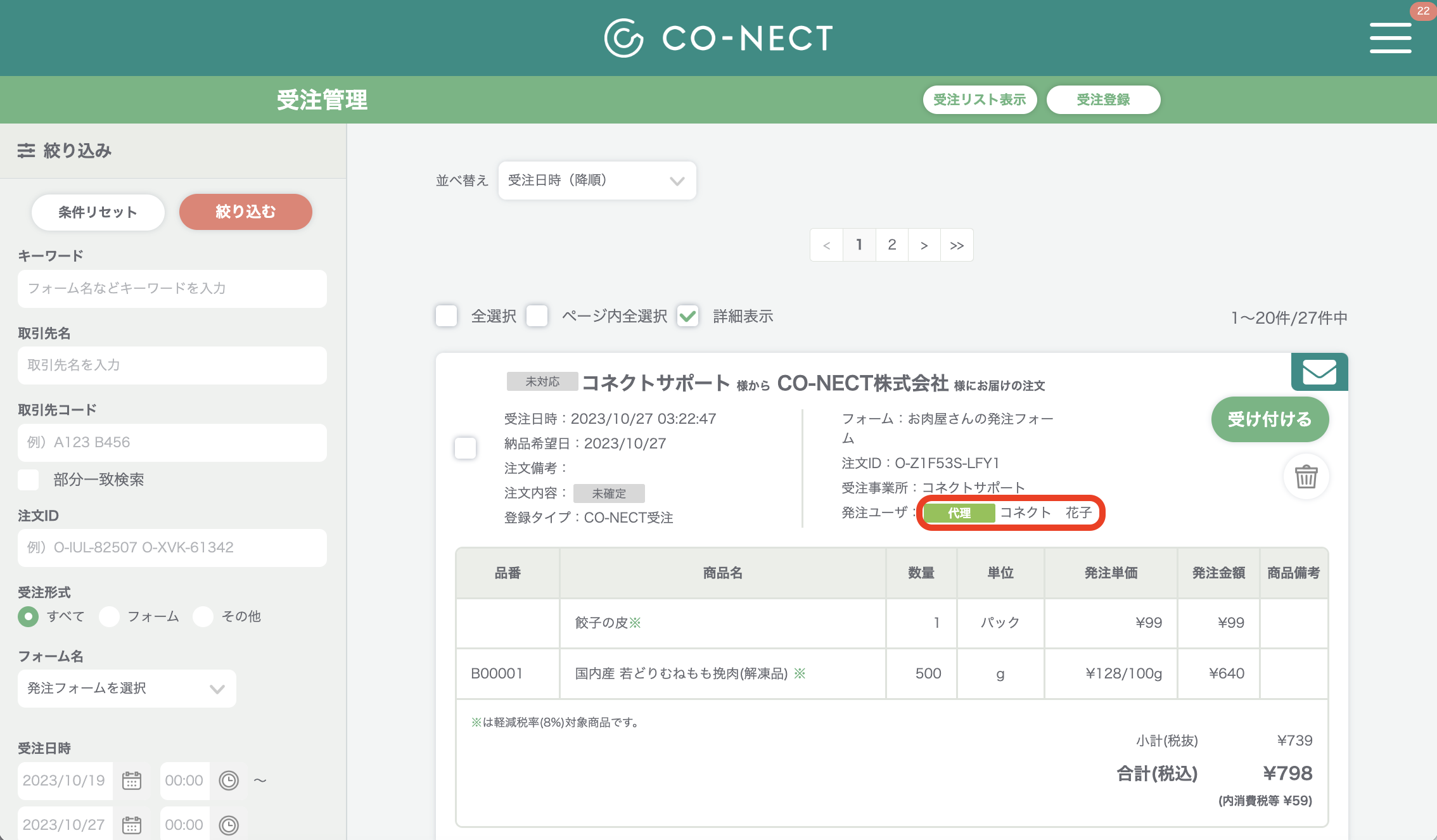Click the order ID O-Z1F53S-LFY1
Image resolution: width=1437 pixels, height=840 pixels.
point(947,463)
